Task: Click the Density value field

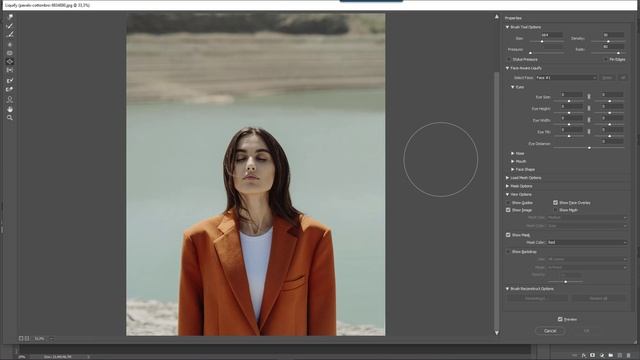Action: [x=613, y=35]
